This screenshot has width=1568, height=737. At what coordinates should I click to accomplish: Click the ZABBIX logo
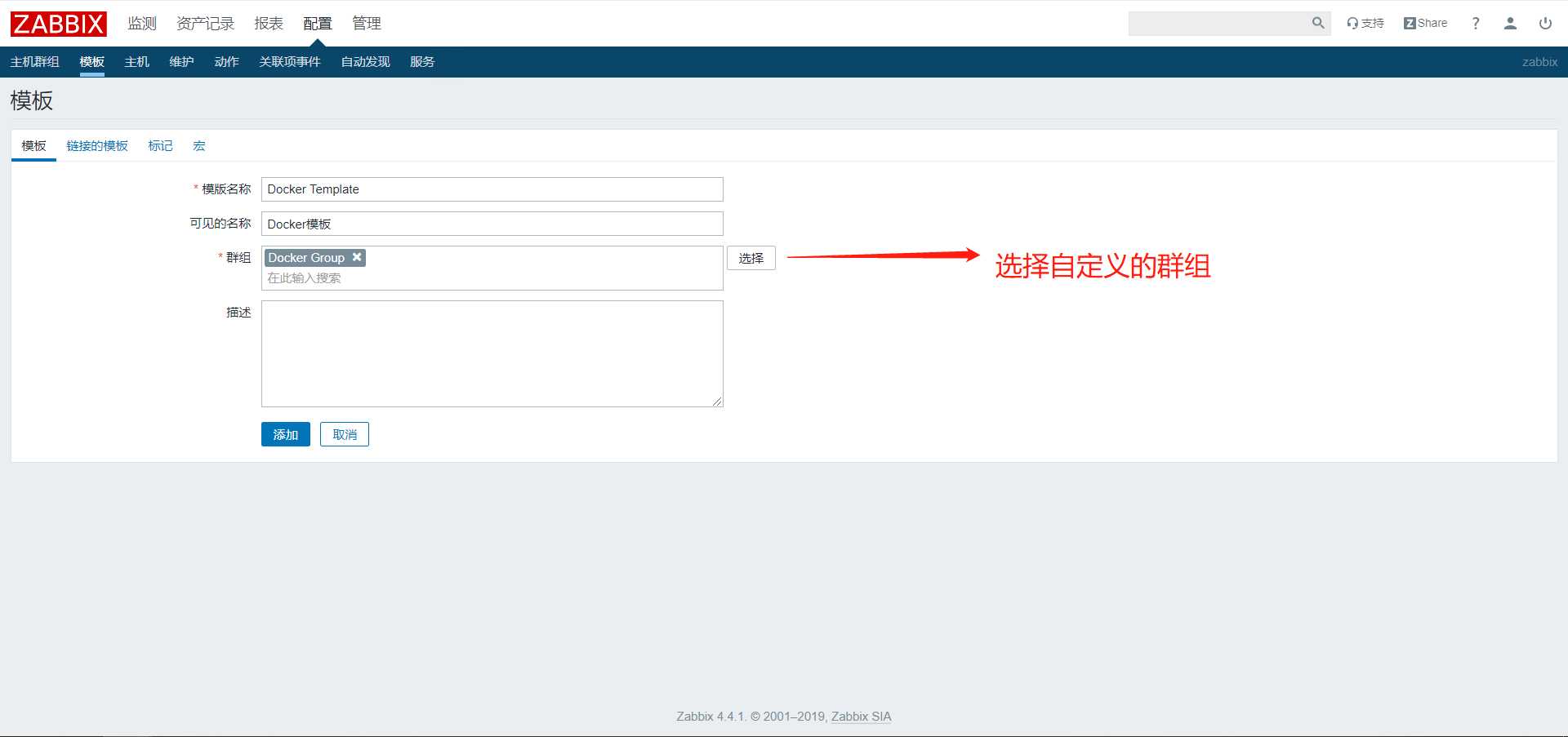click(x=58, y=24)
